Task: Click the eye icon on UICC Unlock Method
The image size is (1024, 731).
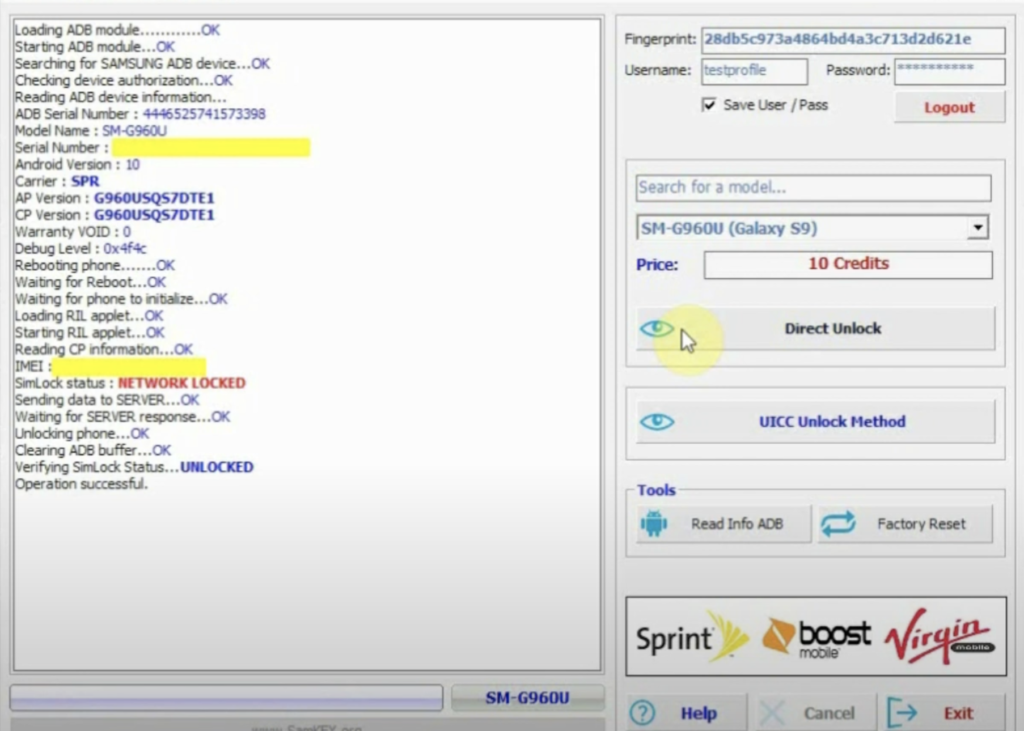Action: click(x=657, y=422)
